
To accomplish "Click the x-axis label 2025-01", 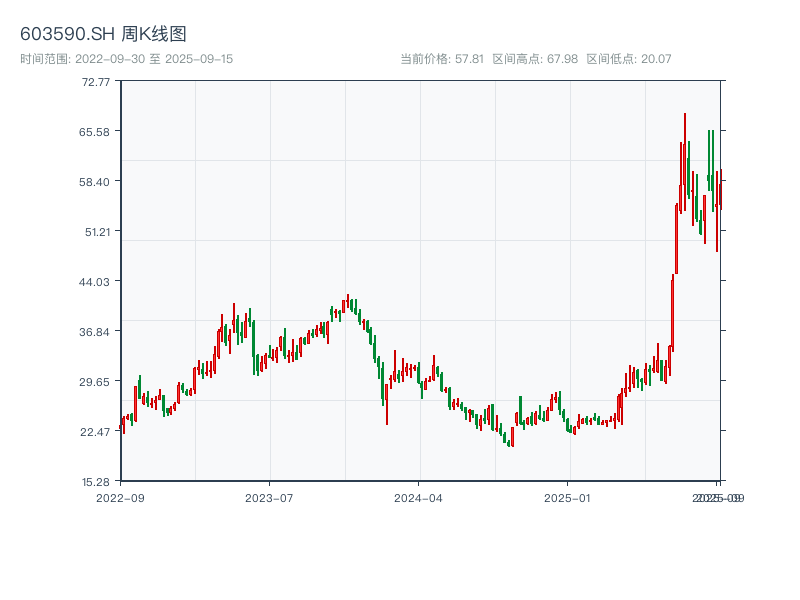I will click(x=567, y=498).
